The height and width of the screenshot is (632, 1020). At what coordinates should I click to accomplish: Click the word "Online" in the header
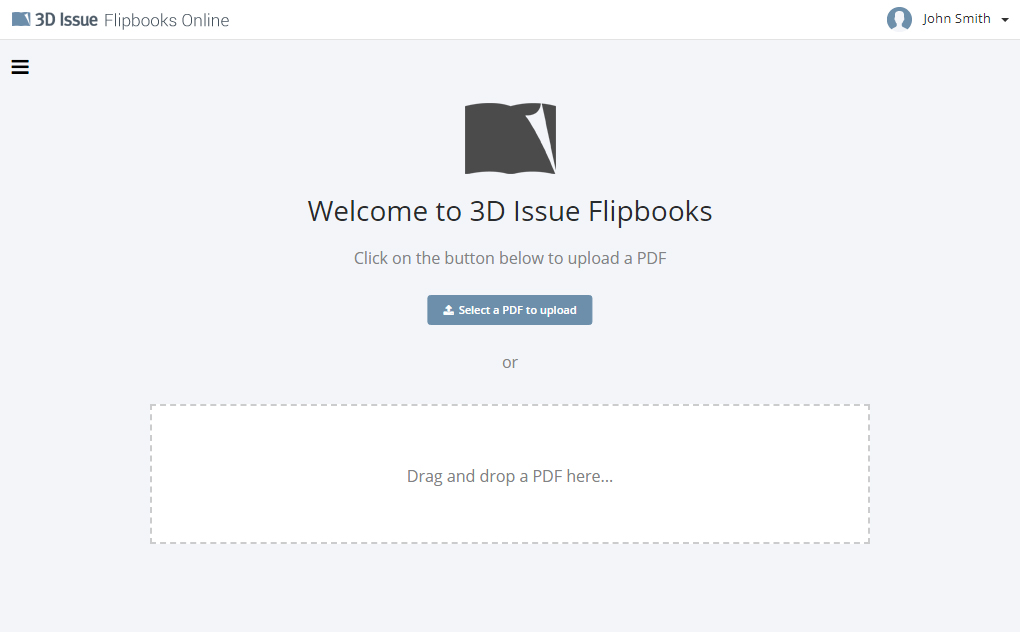(x=205, y=20)
